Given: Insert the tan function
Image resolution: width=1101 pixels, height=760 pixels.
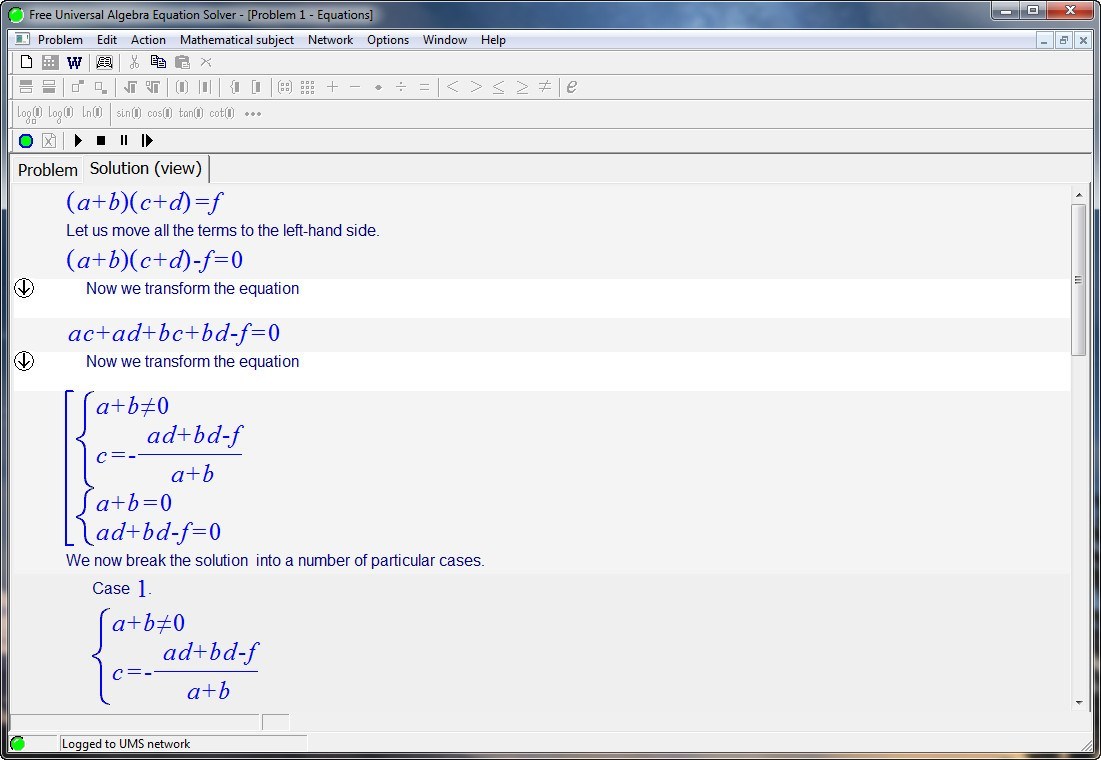Looking at the screenshot, I should 190,113.
